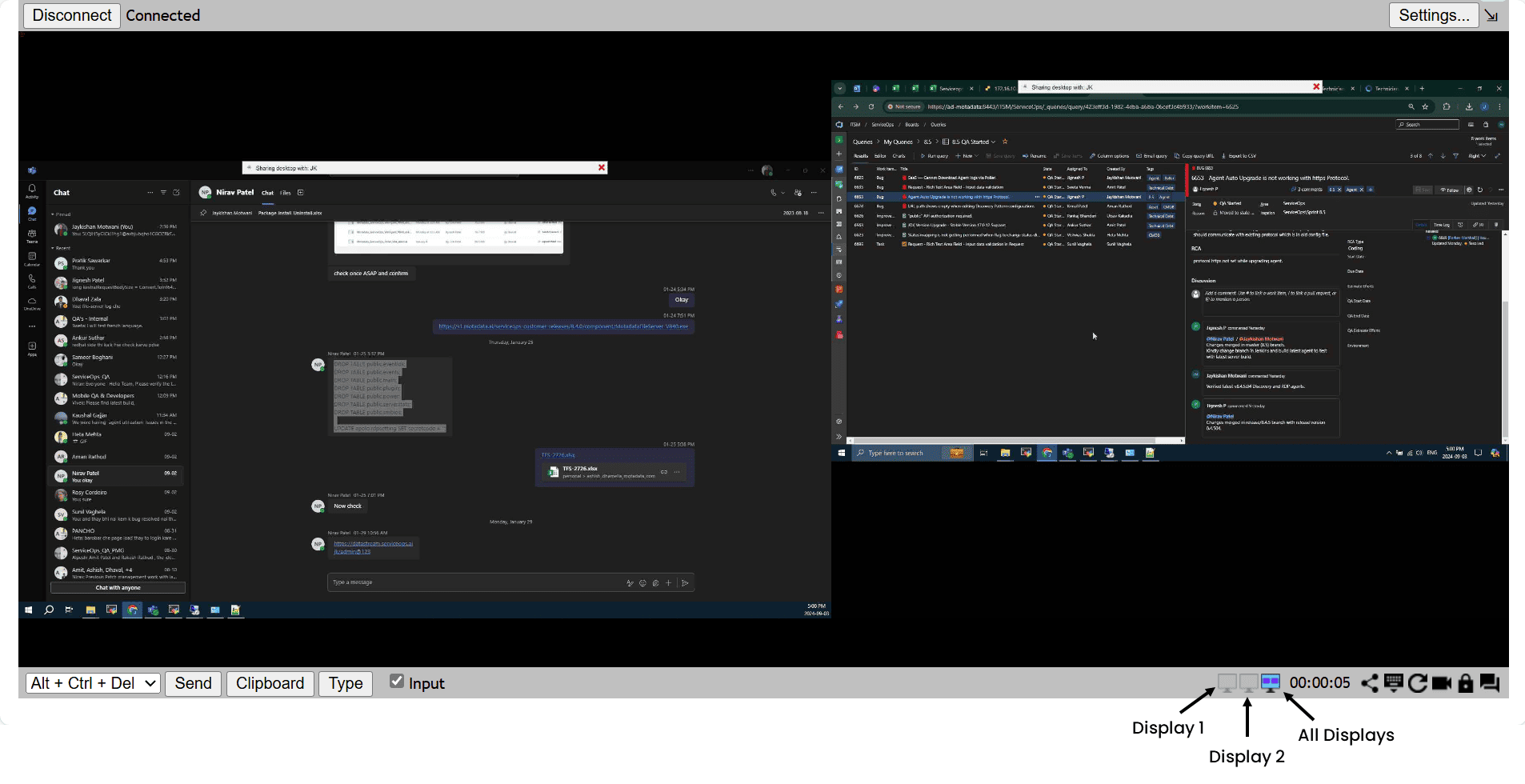Switch view to Display 2 monitor icon
Image resolution: width=1525 pixels, height=784 pixels.
(1248, 683)
